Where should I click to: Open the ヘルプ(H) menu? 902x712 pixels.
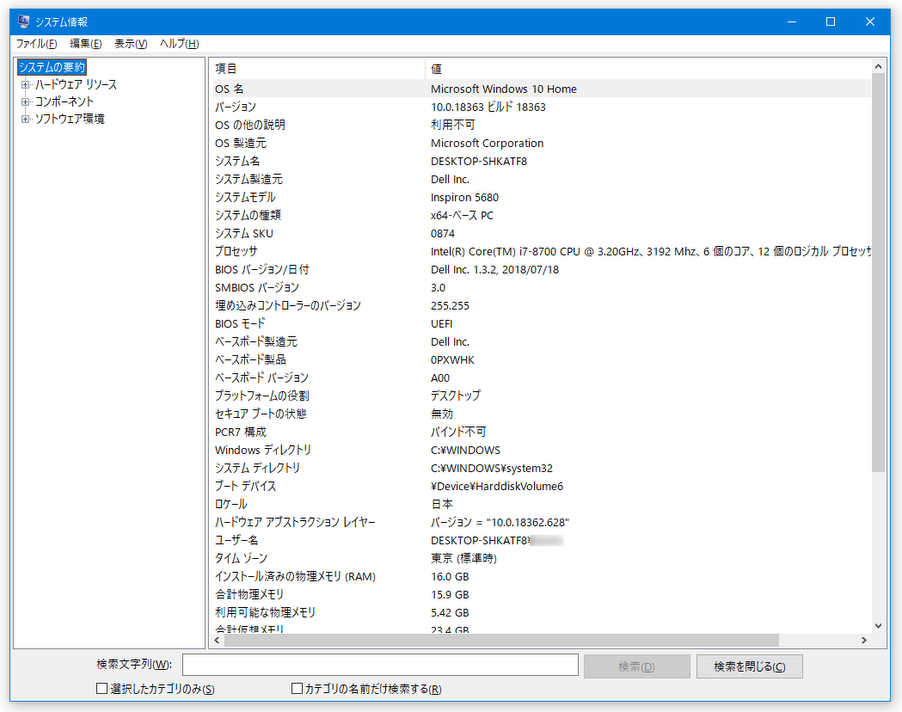179,44
